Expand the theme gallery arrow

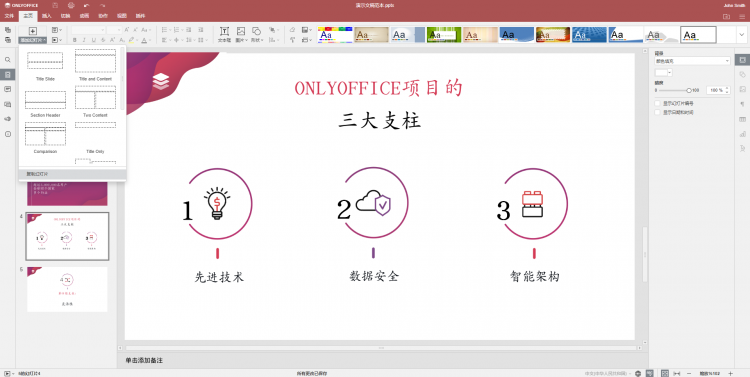742,34
